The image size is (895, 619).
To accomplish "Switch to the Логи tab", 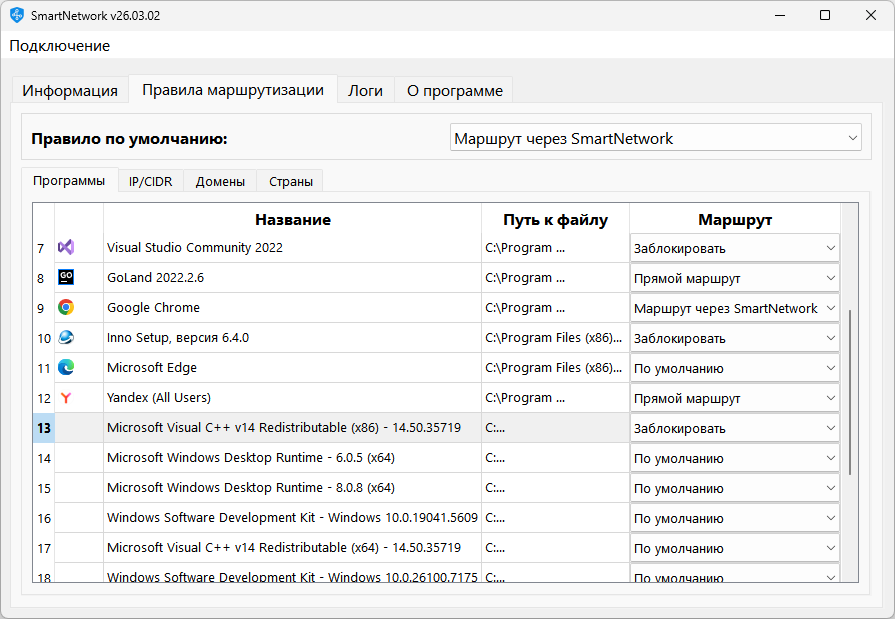I will point(365,89).
